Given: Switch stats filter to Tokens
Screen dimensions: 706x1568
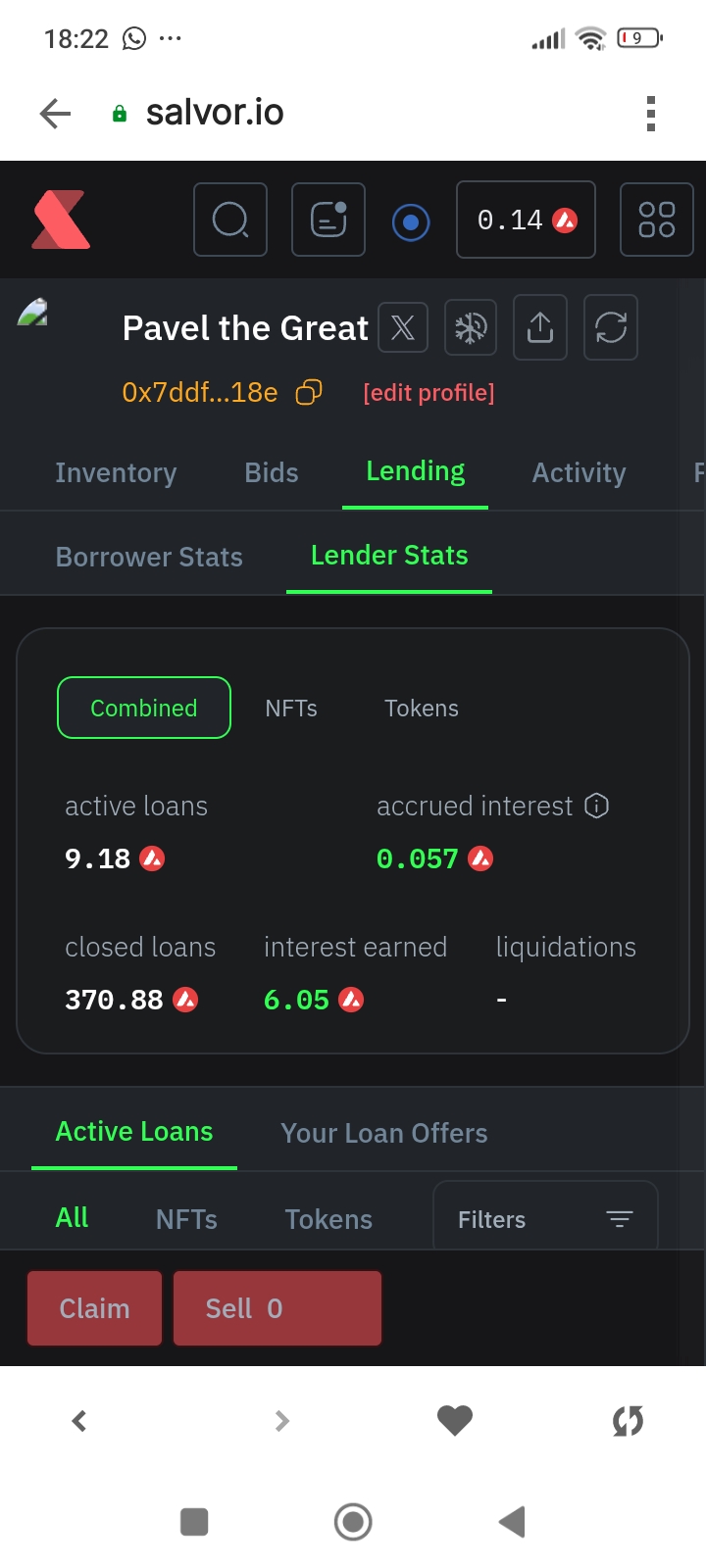Looking at the screenshot, I should pyautogui.click(x=422, y=708).
